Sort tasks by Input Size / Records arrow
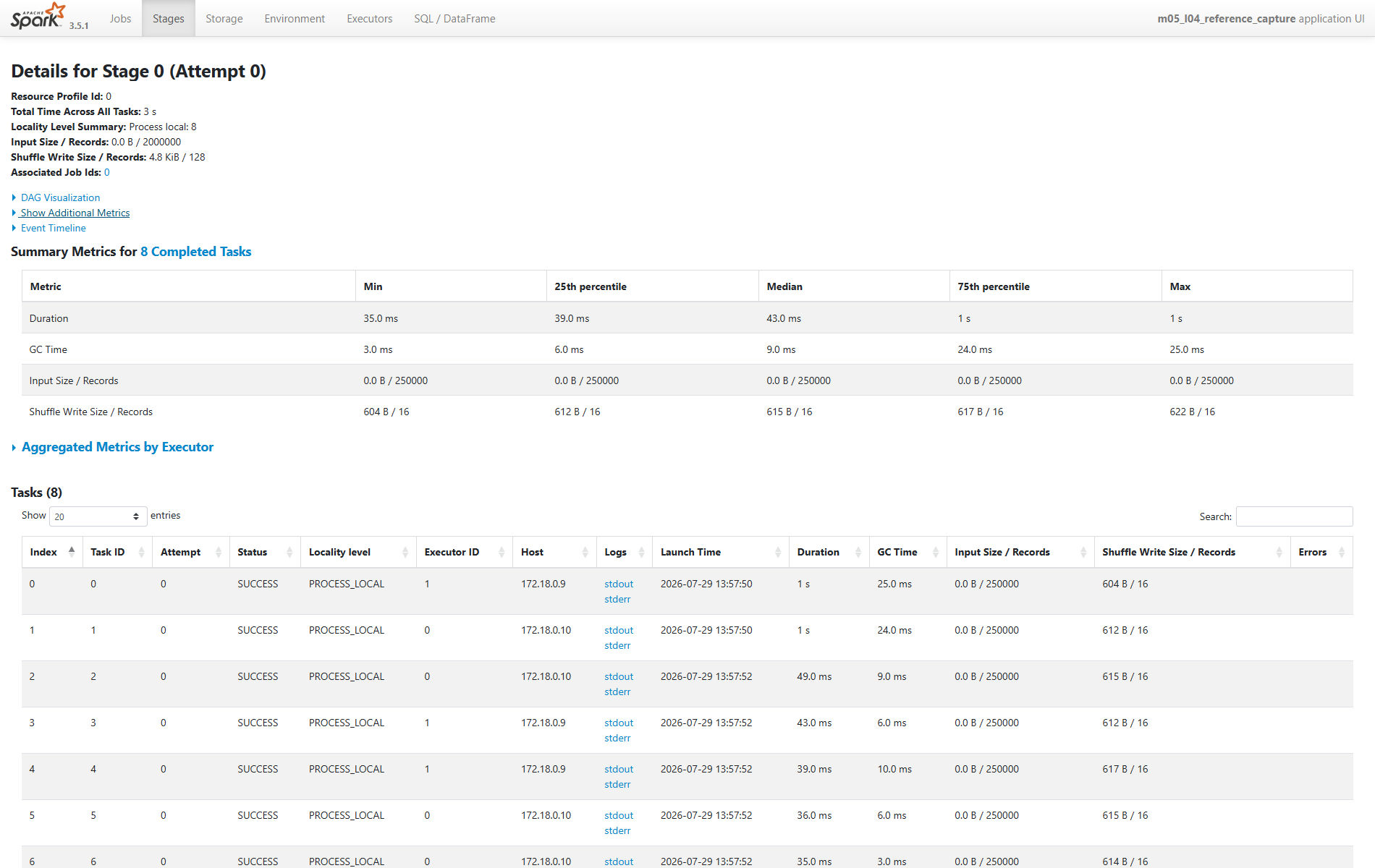The height and width of the screenshot is (868, 1375). [1083, 553]
